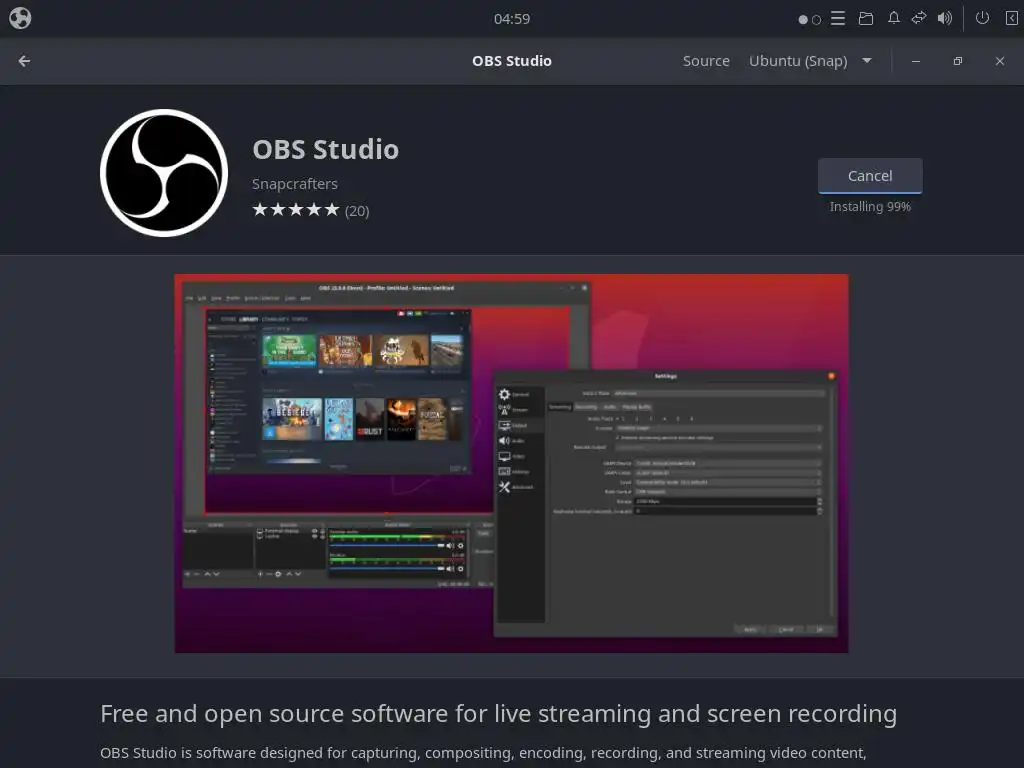Click the description starting "OBS Studio is software"

pos(483,753)
